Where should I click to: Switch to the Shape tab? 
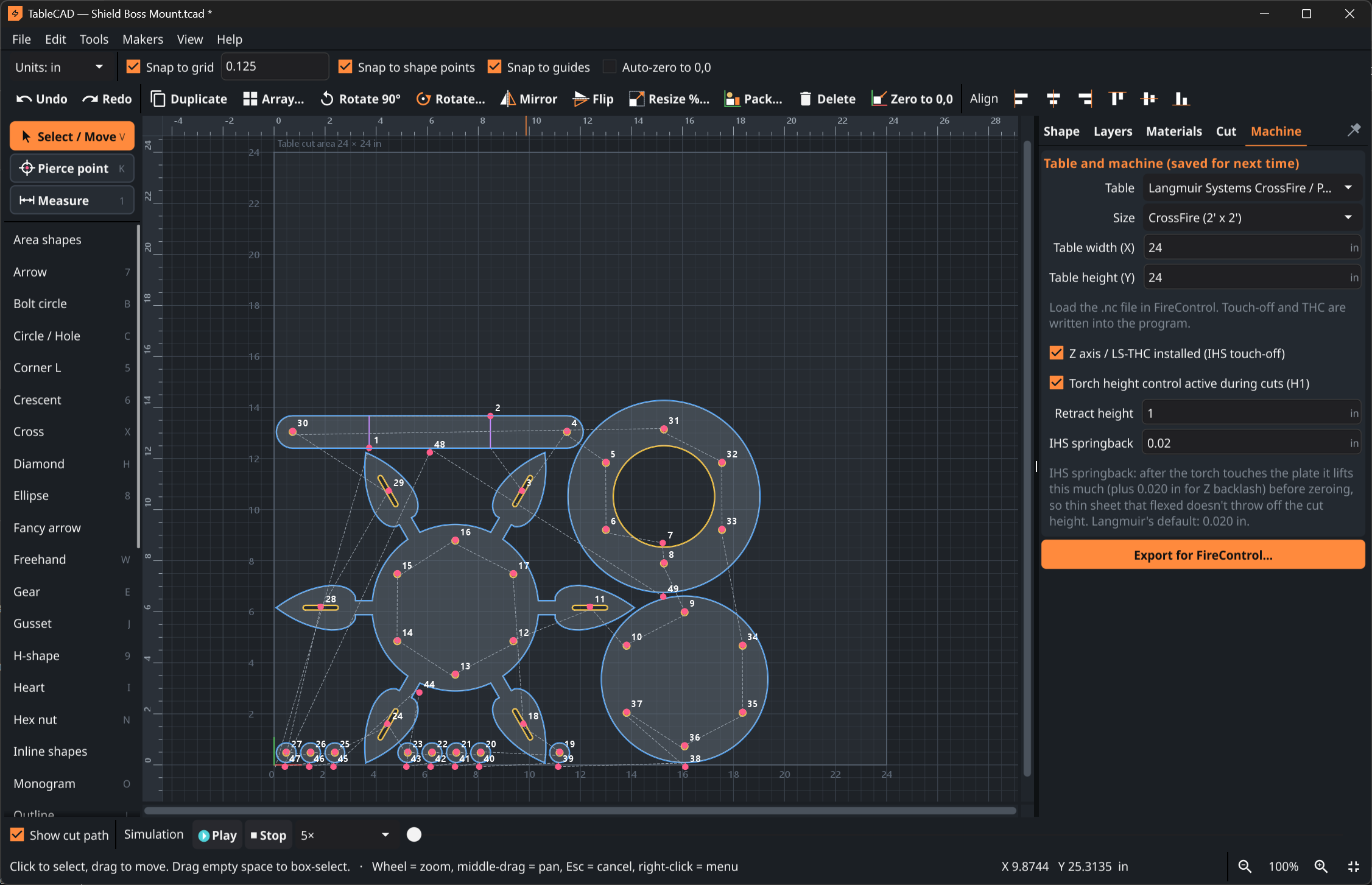pyautogui.click(x=1061, y=131)
